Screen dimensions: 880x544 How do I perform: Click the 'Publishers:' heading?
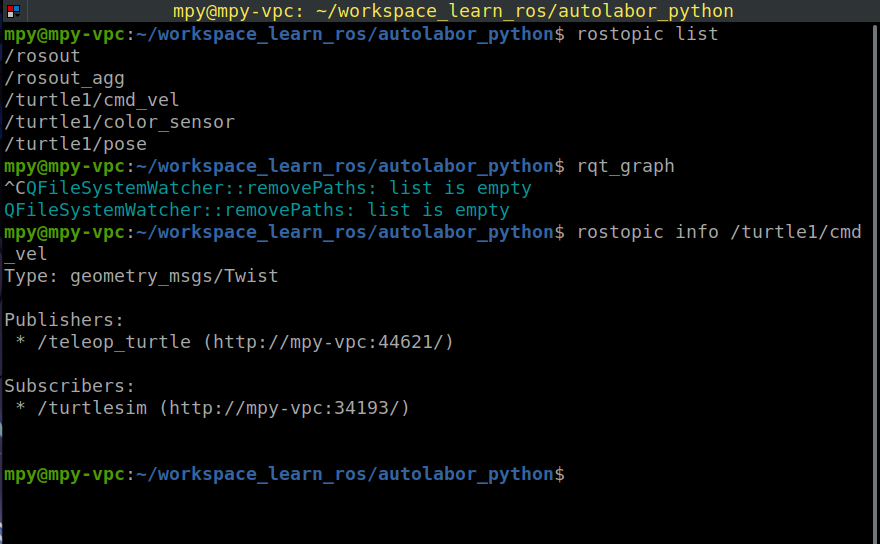click(64, 320)
